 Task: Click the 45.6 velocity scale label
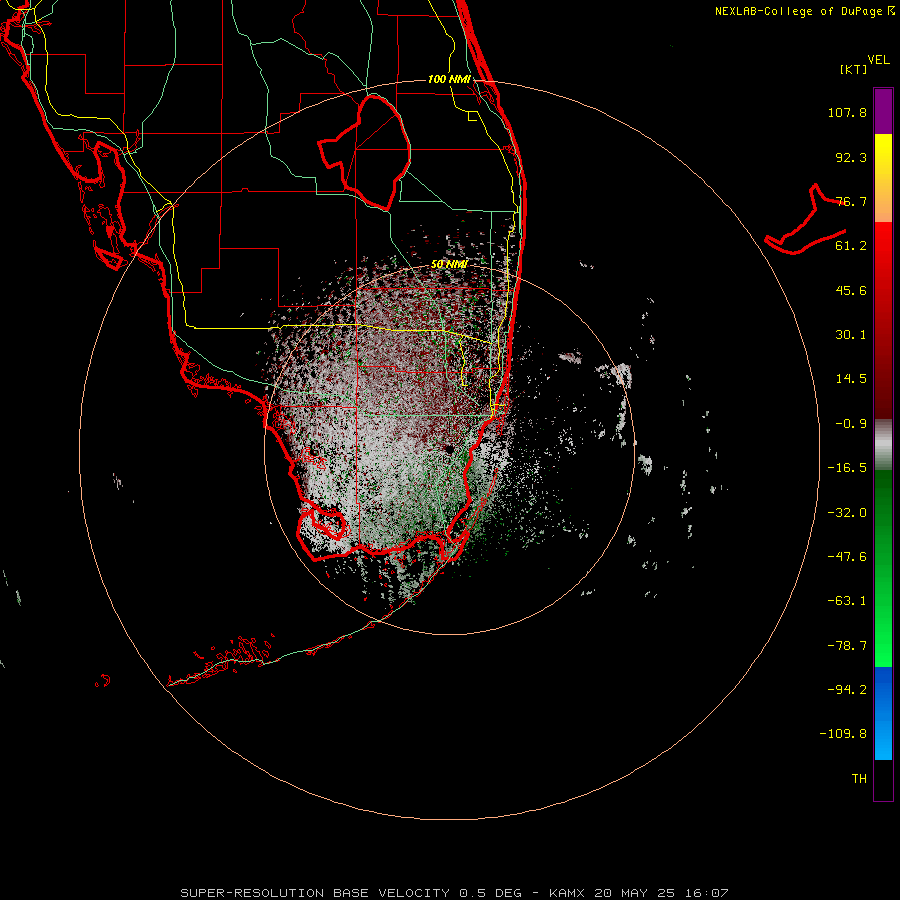pyautogui.click(x=851, y=290)
